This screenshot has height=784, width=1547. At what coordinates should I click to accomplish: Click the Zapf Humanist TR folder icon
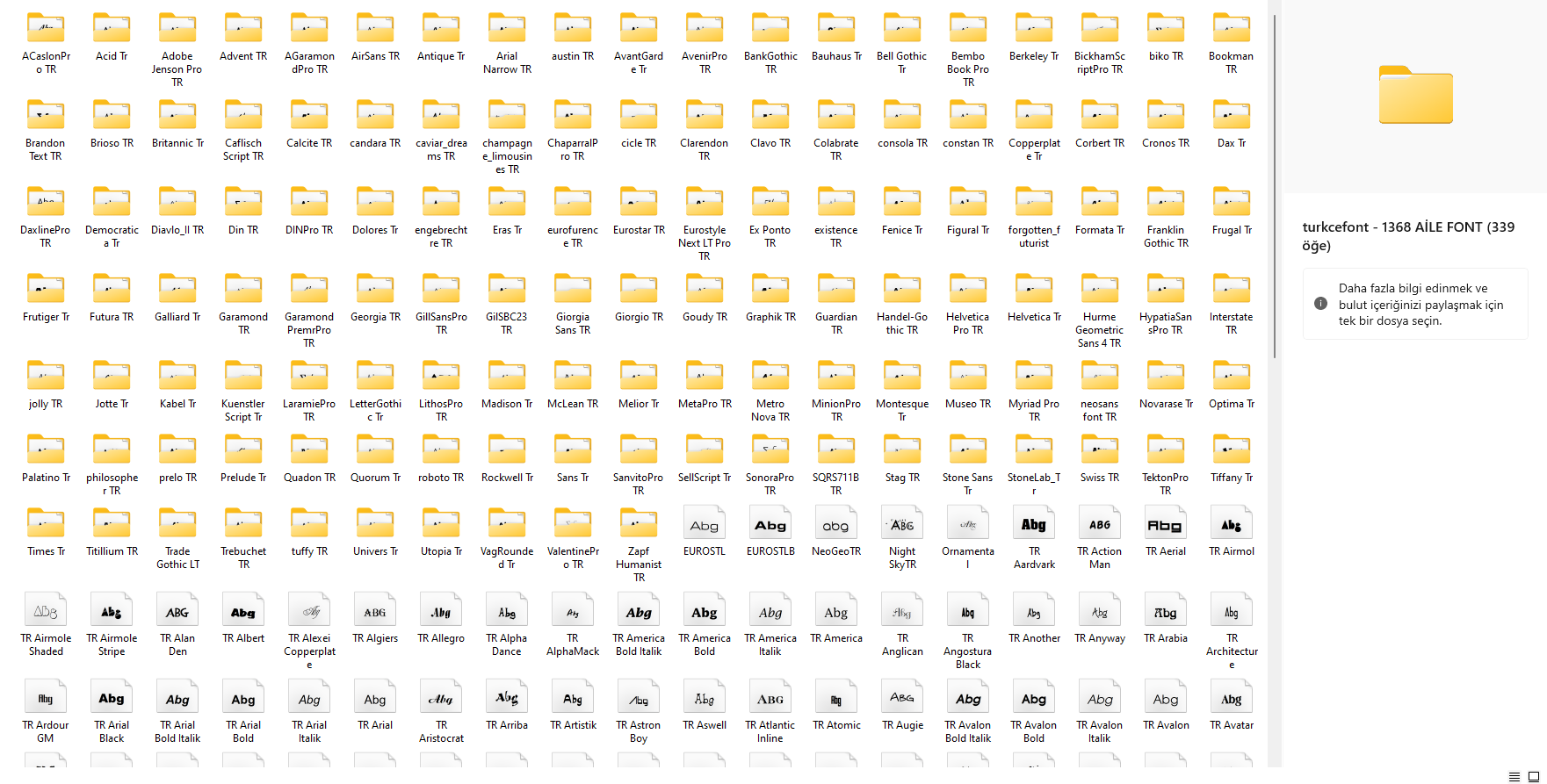tap(639, 523)
